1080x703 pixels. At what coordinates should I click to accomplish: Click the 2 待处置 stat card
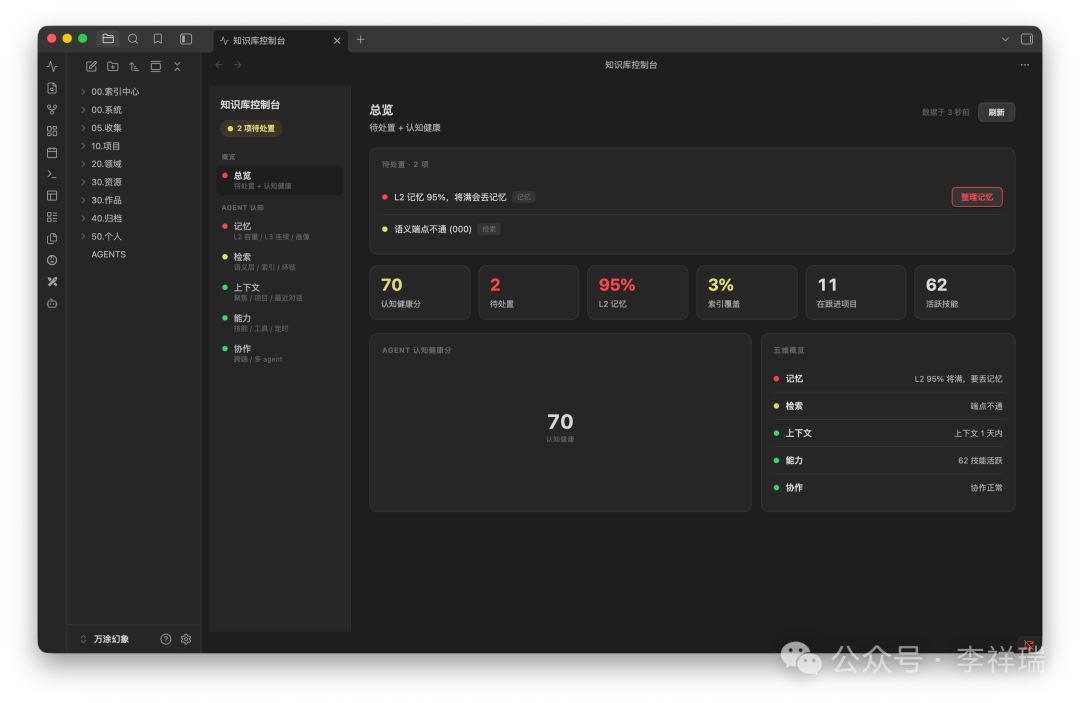(529, 293)
